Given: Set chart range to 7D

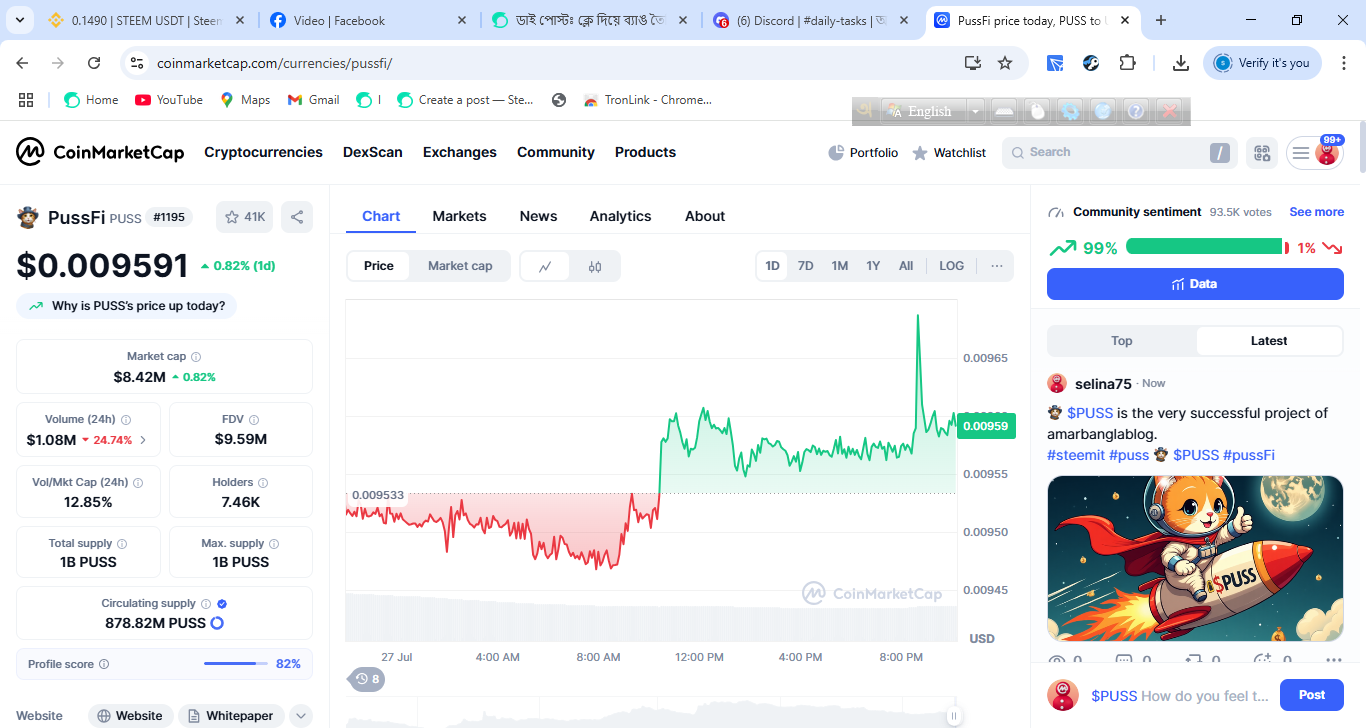Looking at the screenshot, I should coord(805,266).
